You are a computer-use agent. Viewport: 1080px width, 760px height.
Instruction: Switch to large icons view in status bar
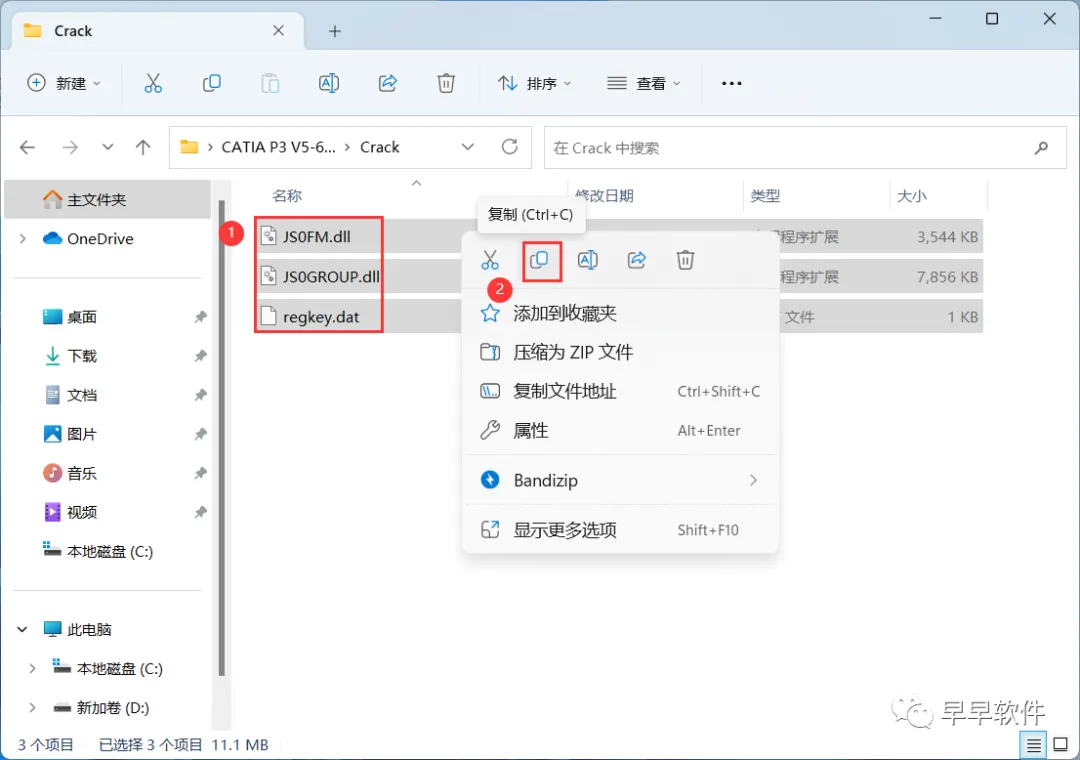(x=1061, y=745)
